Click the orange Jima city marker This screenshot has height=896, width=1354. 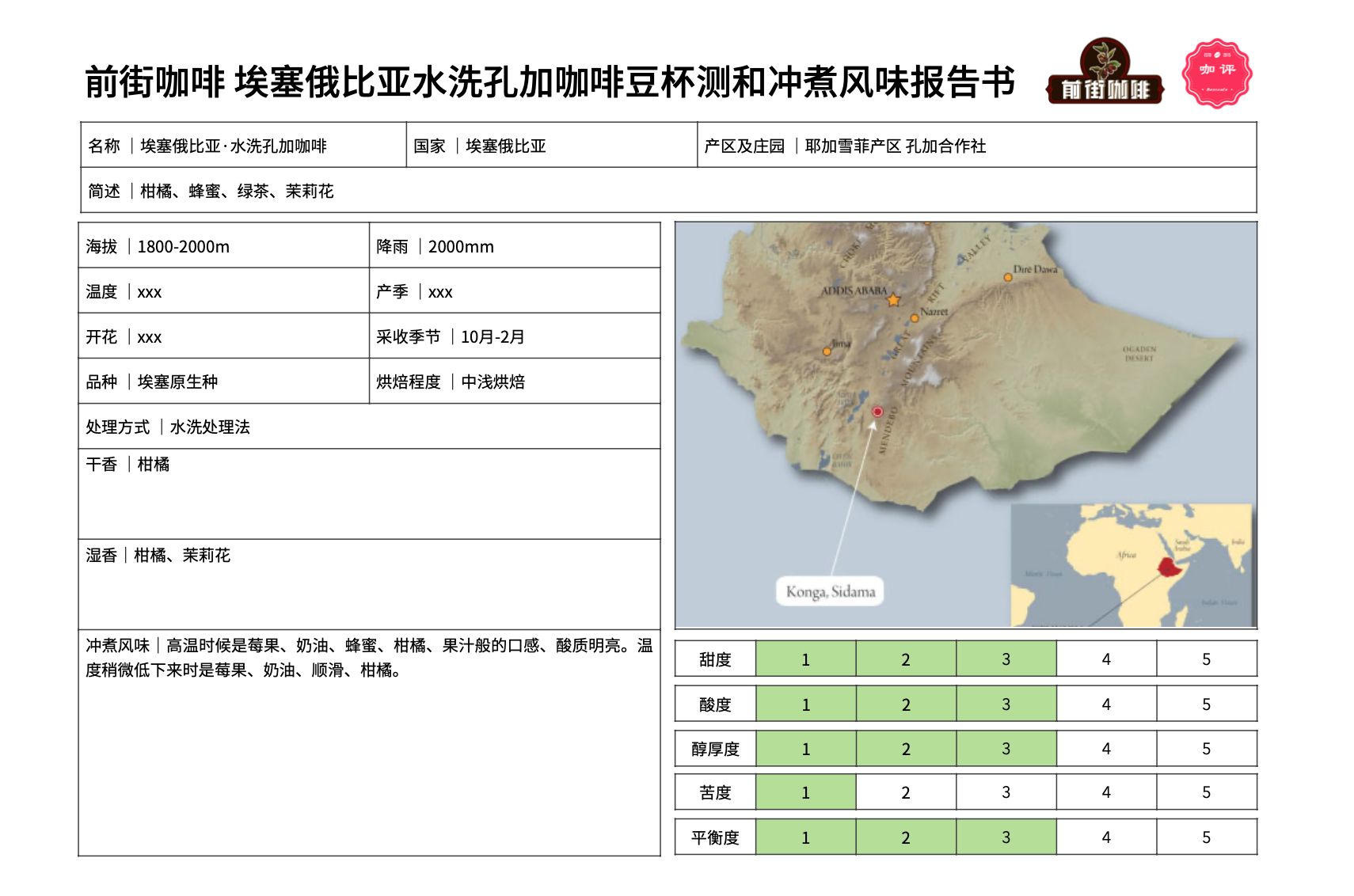827,351
